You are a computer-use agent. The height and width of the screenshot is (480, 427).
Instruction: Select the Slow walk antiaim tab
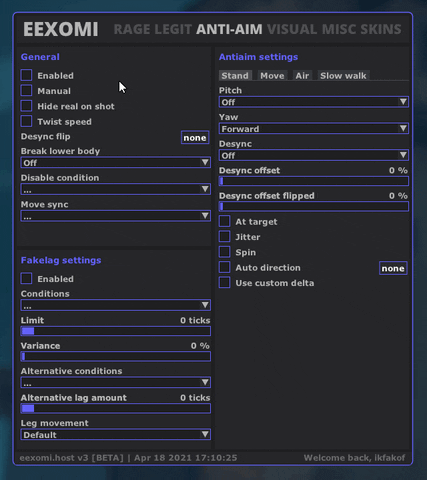(x=343, y=76)
